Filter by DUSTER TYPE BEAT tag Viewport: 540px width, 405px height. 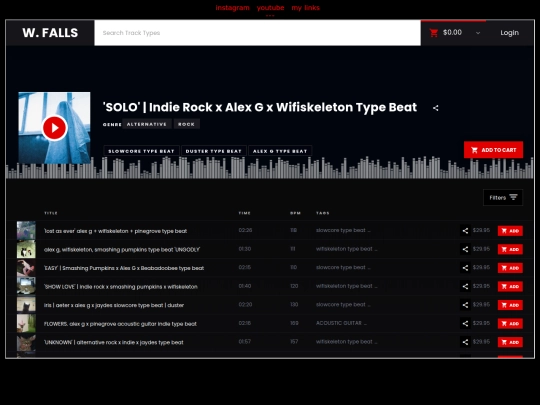point(214,151)
